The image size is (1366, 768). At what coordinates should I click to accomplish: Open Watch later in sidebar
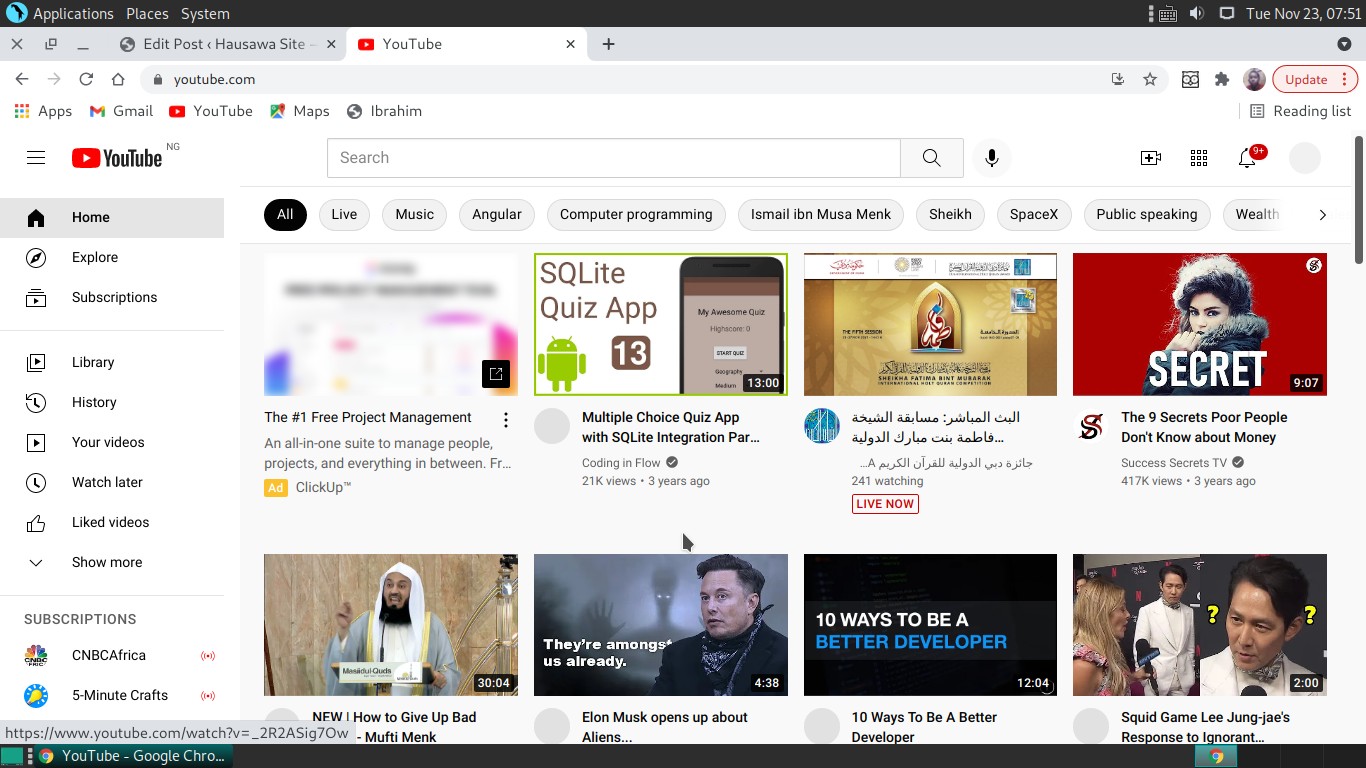[112, 482]
